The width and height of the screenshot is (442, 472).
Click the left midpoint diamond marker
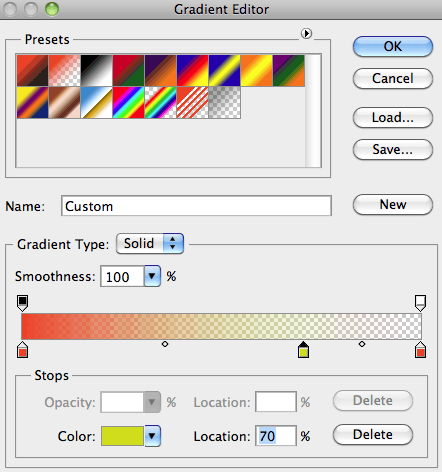[165, 344]
